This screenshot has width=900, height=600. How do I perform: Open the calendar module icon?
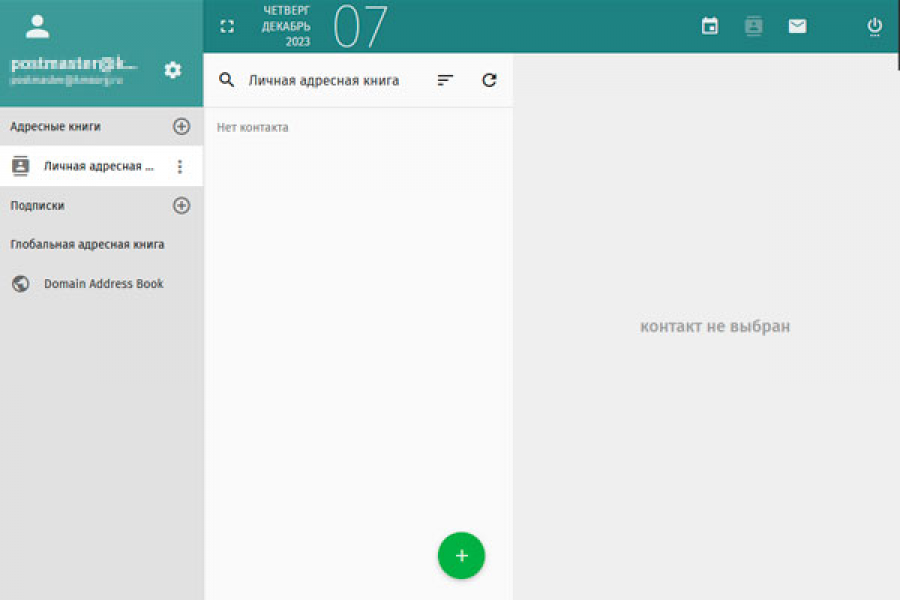coord(709,26)
